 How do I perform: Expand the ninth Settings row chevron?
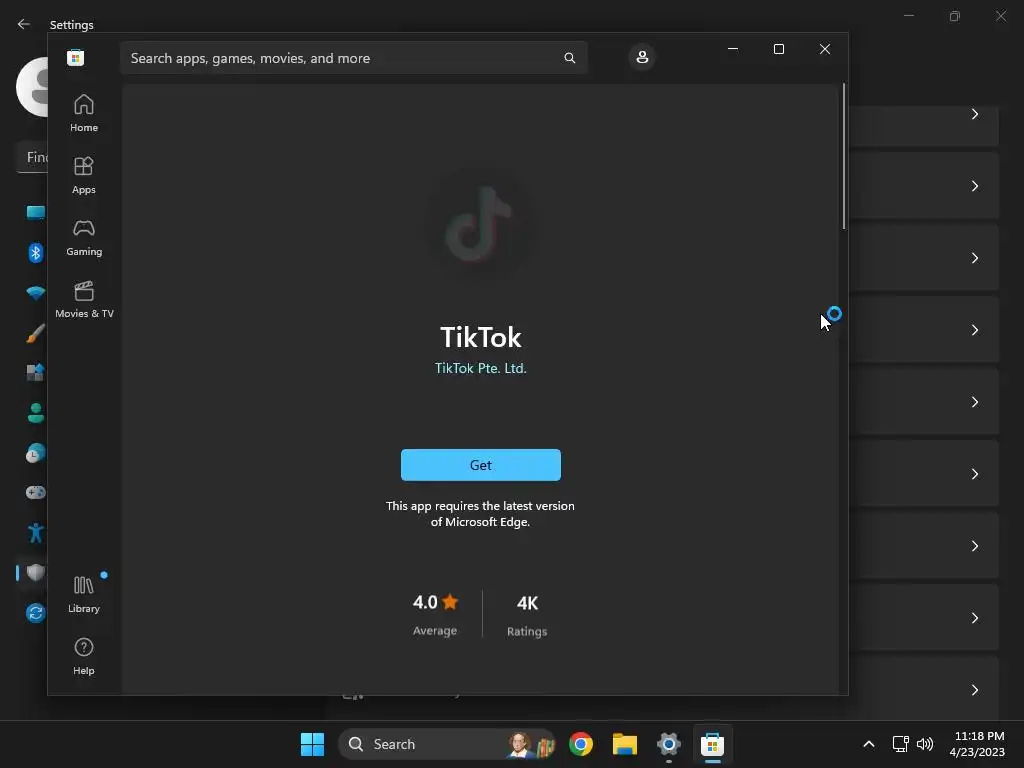tap(974, 690)
